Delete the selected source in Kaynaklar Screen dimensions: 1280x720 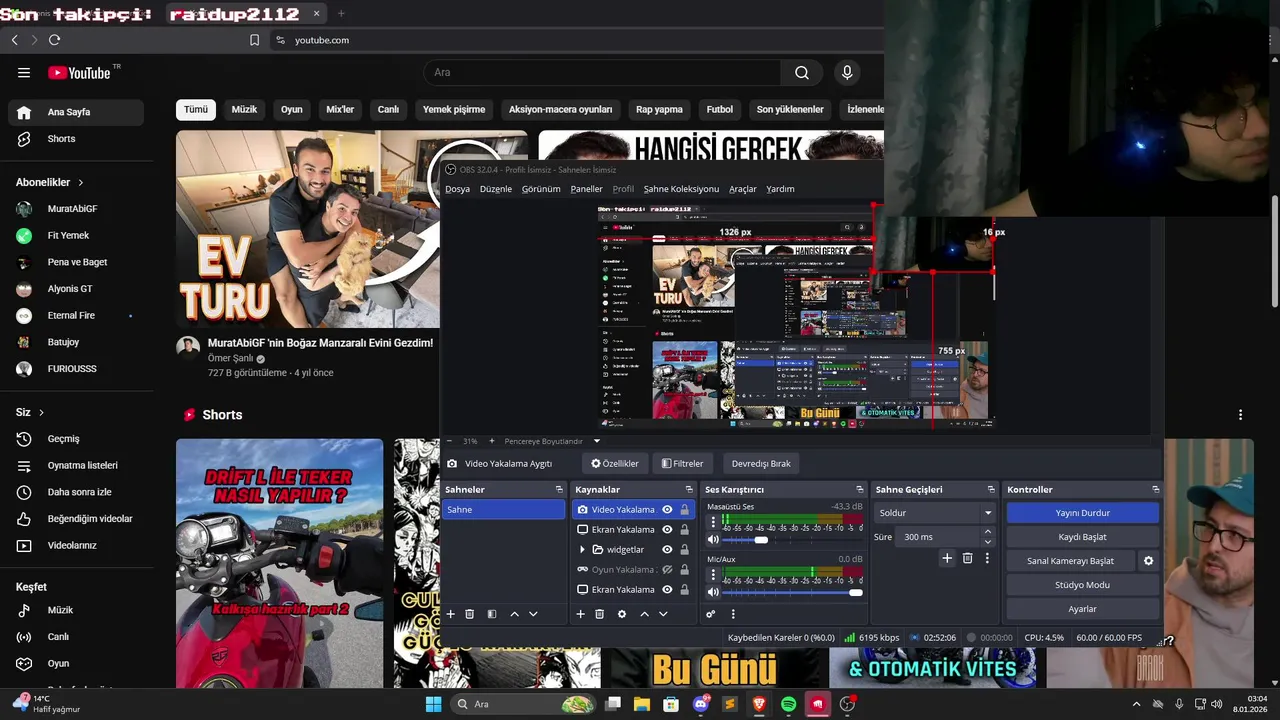599,614
